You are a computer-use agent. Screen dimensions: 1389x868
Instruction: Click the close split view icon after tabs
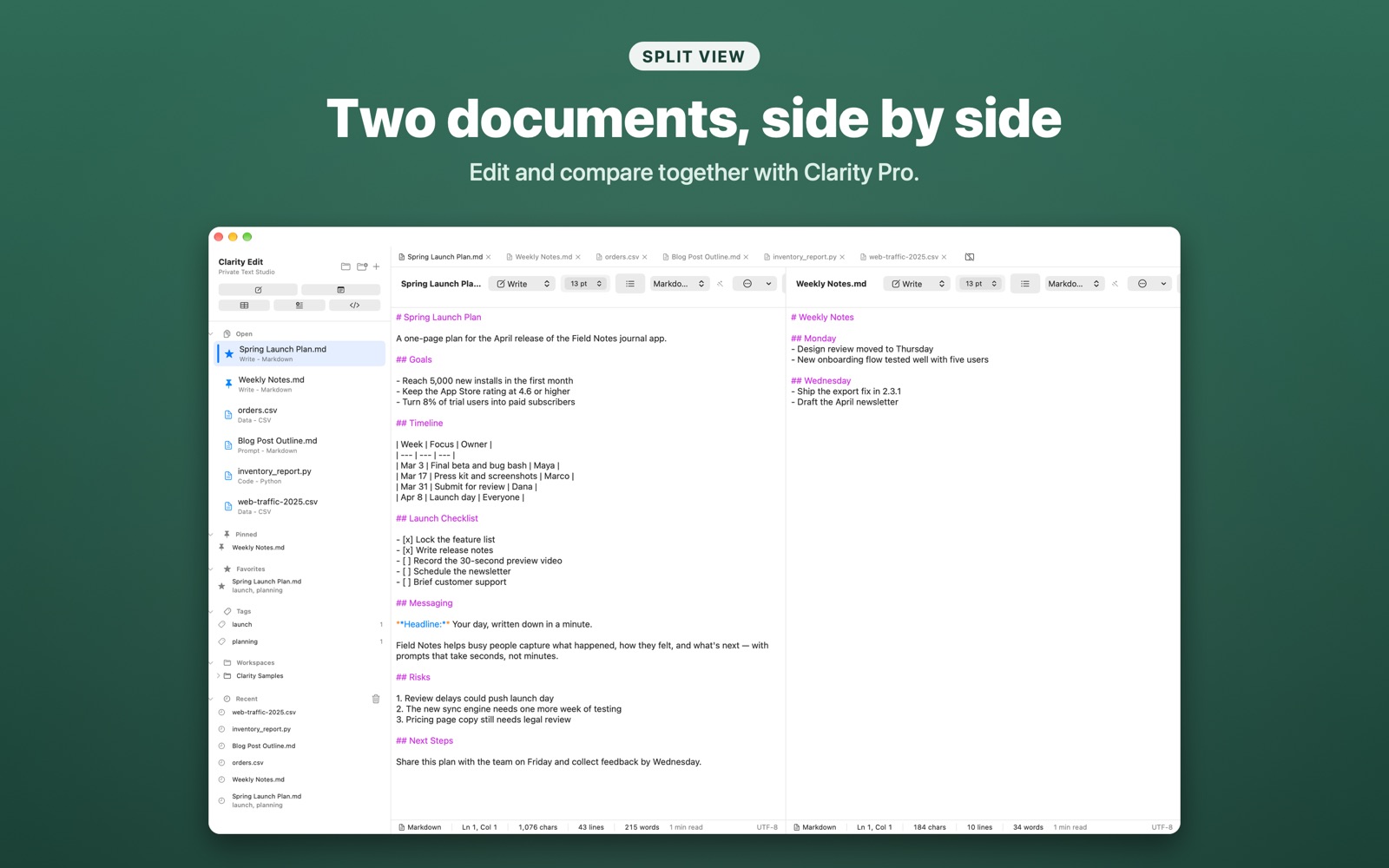coord(970,257)
